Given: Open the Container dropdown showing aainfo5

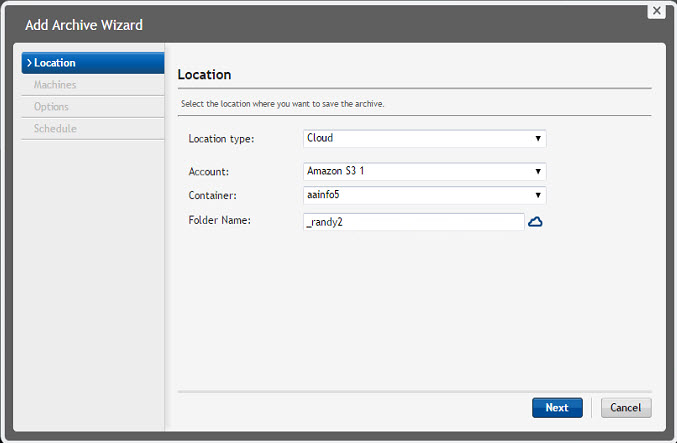Looking at the screenshot, I should tap(424, 195).
